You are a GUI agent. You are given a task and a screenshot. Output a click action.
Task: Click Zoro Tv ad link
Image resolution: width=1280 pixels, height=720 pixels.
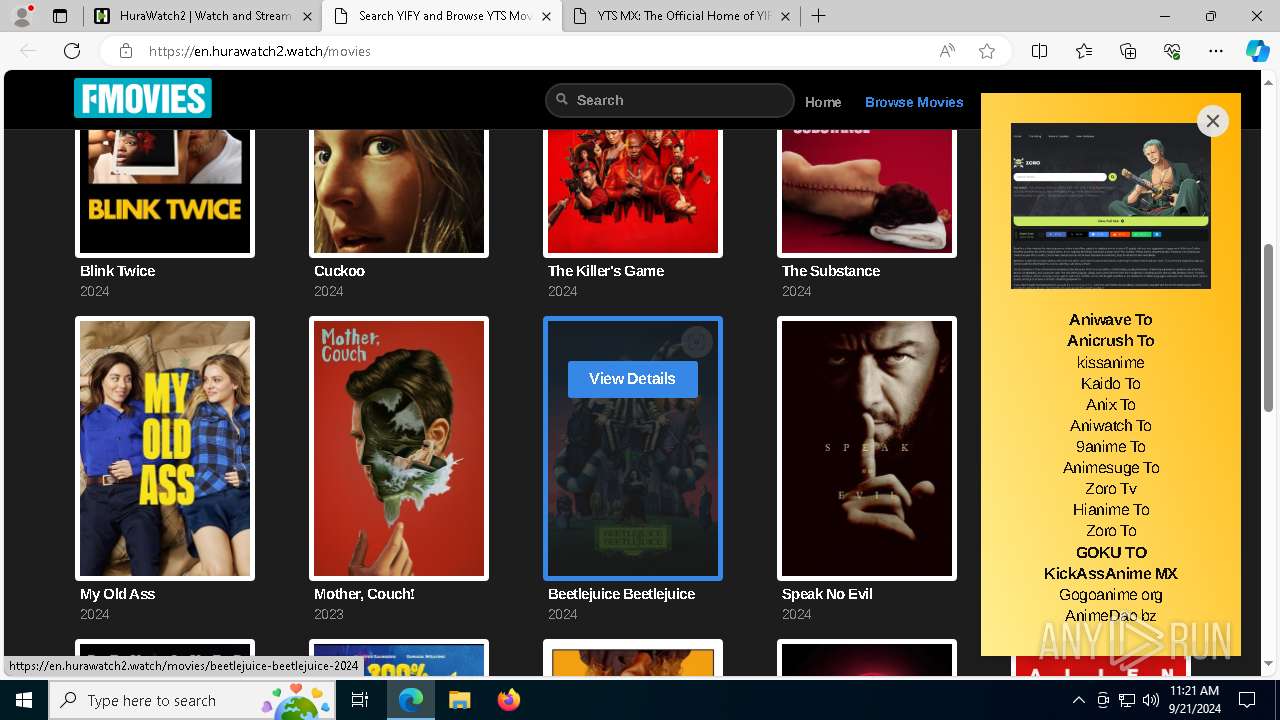(x=1110, y=489)
